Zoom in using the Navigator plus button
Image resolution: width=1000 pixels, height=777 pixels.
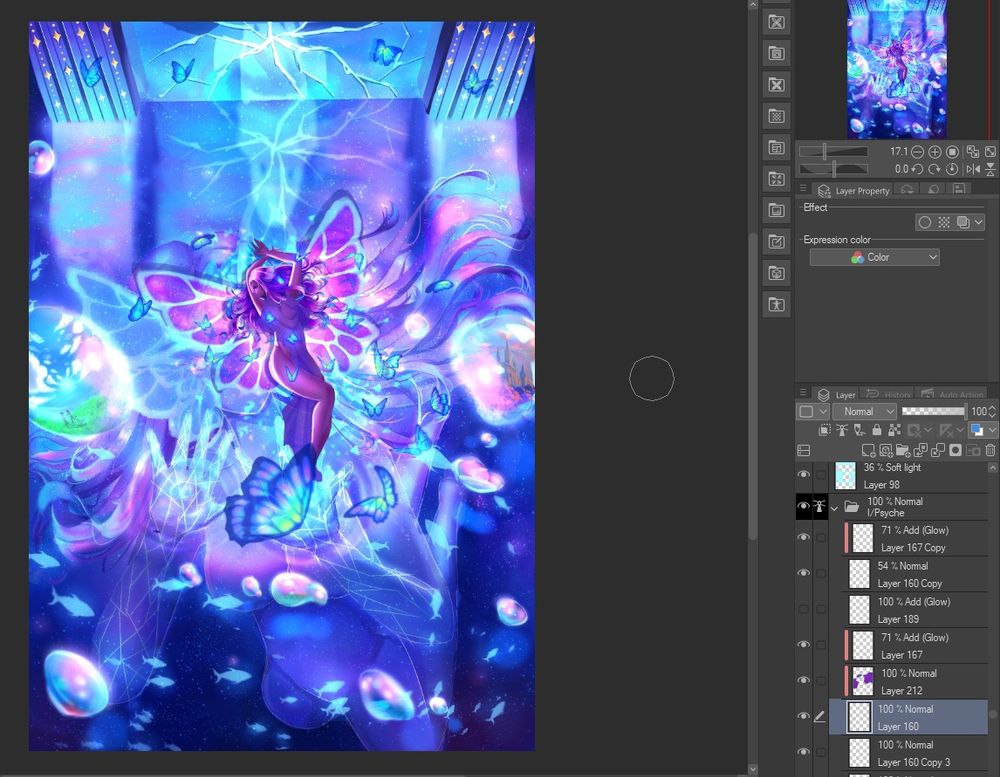pos(934,152)
